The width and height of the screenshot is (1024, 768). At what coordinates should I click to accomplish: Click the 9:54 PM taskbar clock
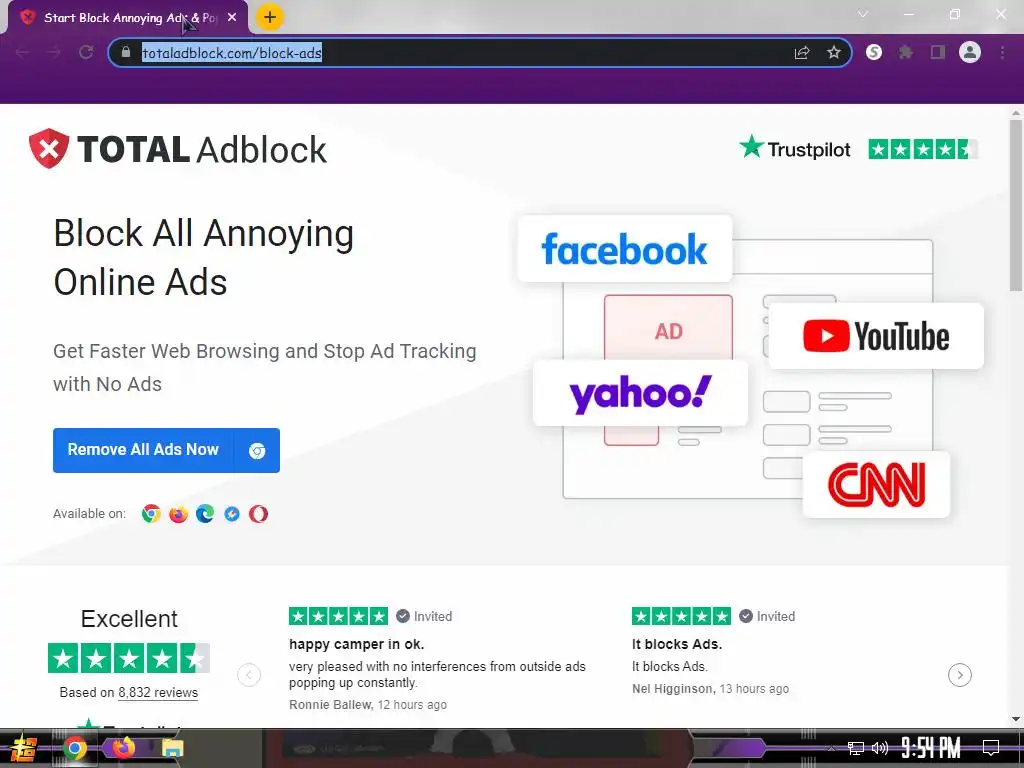(x=931, y=747)
